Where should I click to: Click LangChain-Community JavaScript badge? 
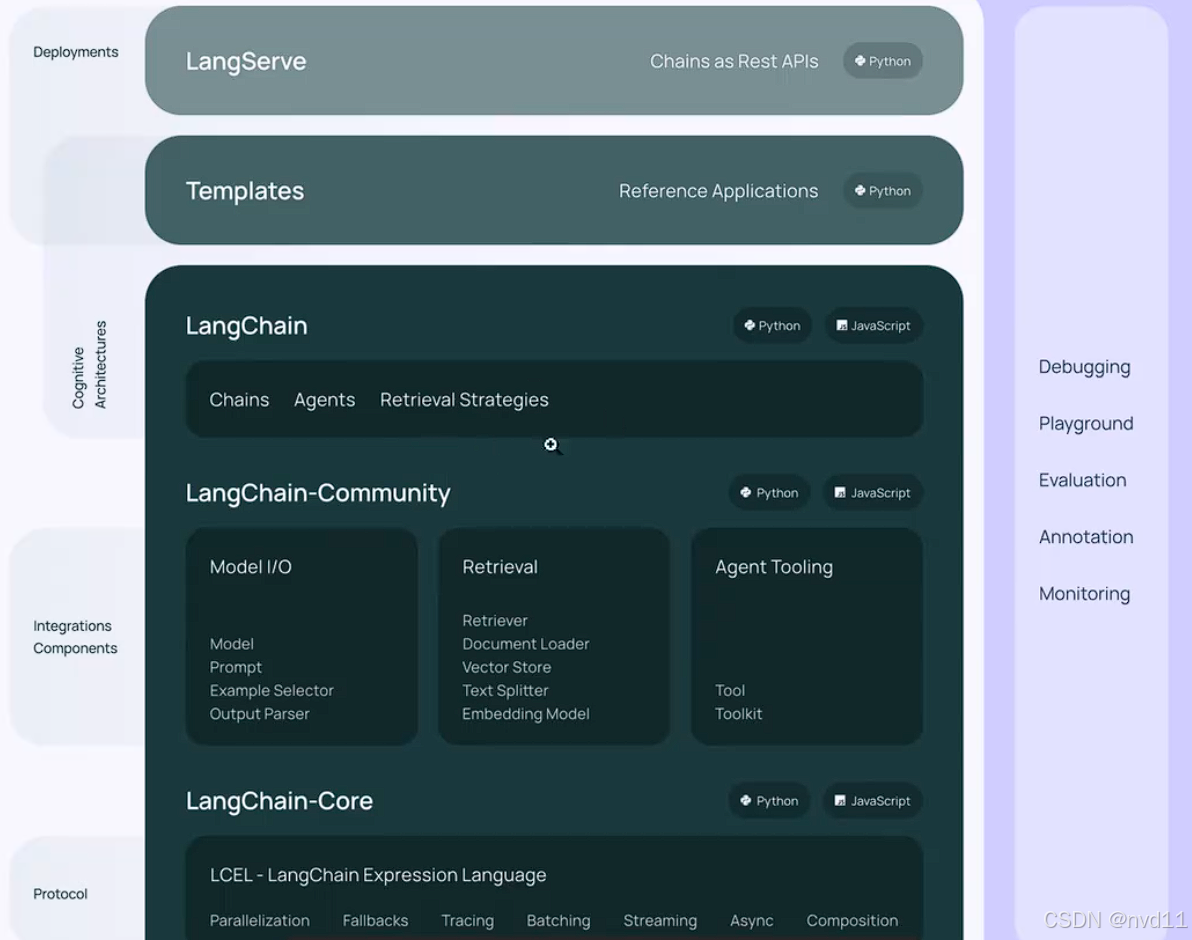[x=873, y=492]
